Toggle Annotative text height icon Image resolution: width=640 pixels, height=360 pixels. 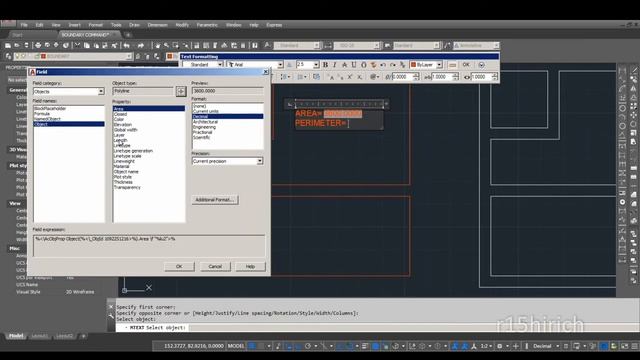click(289, 65)
